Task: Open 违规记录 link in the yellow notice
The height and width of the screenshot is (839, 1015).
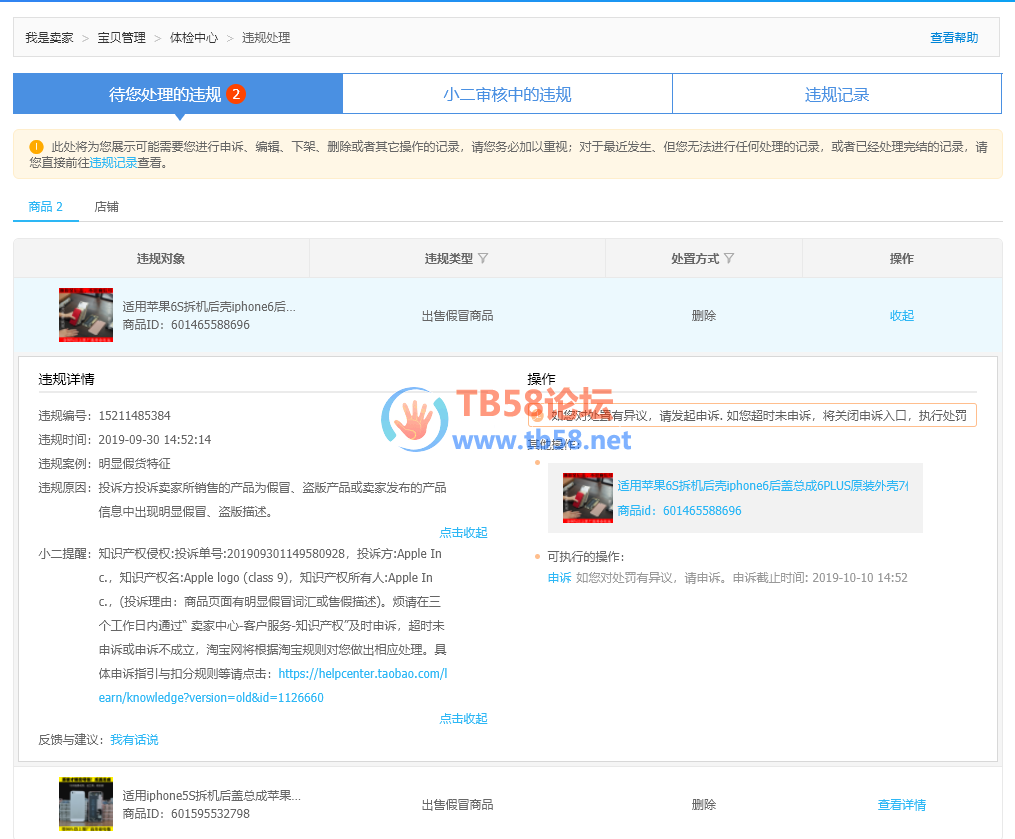Action: 113,163
